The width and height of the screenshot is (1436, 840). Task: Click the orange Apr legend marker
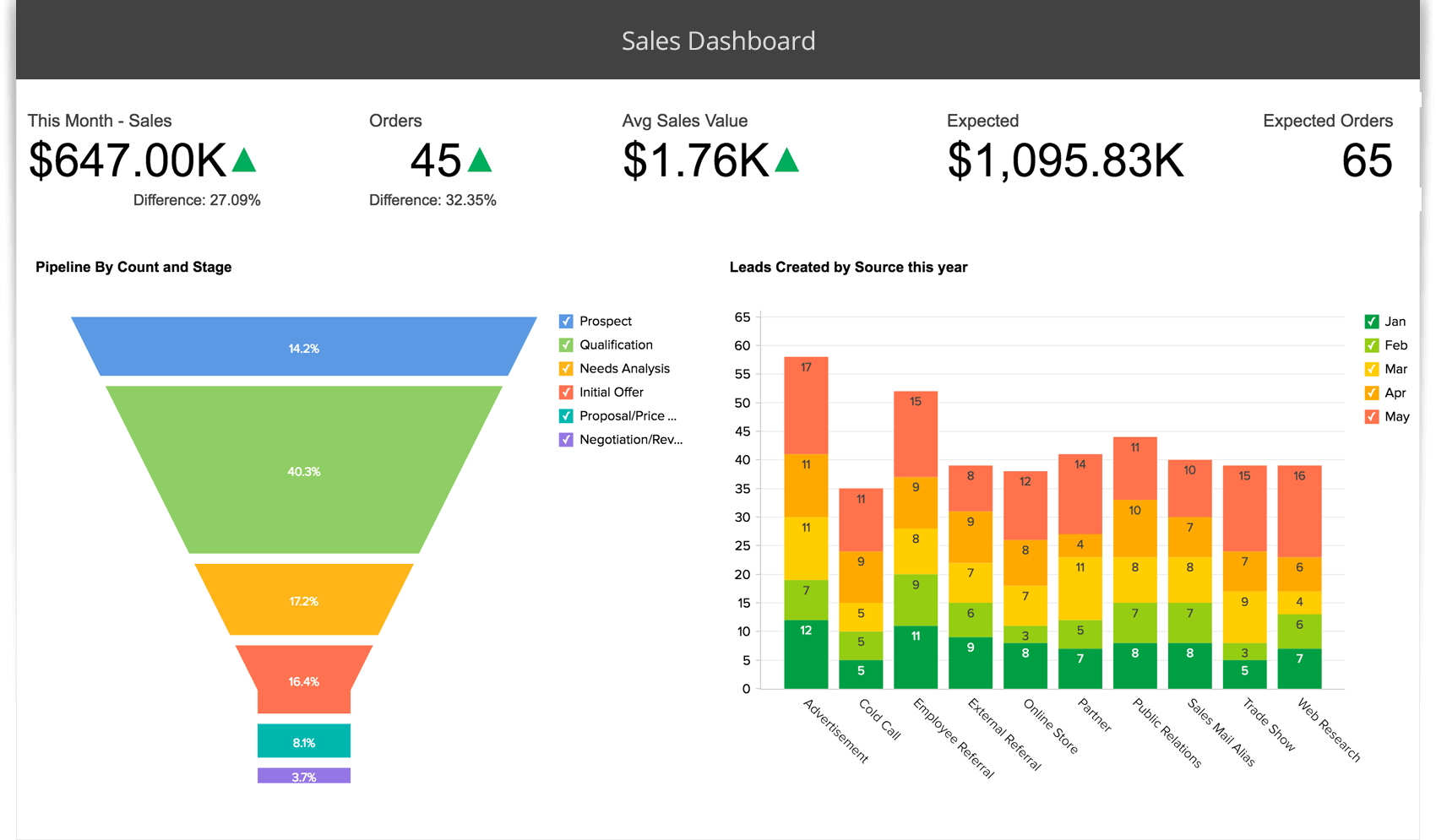1370,393
